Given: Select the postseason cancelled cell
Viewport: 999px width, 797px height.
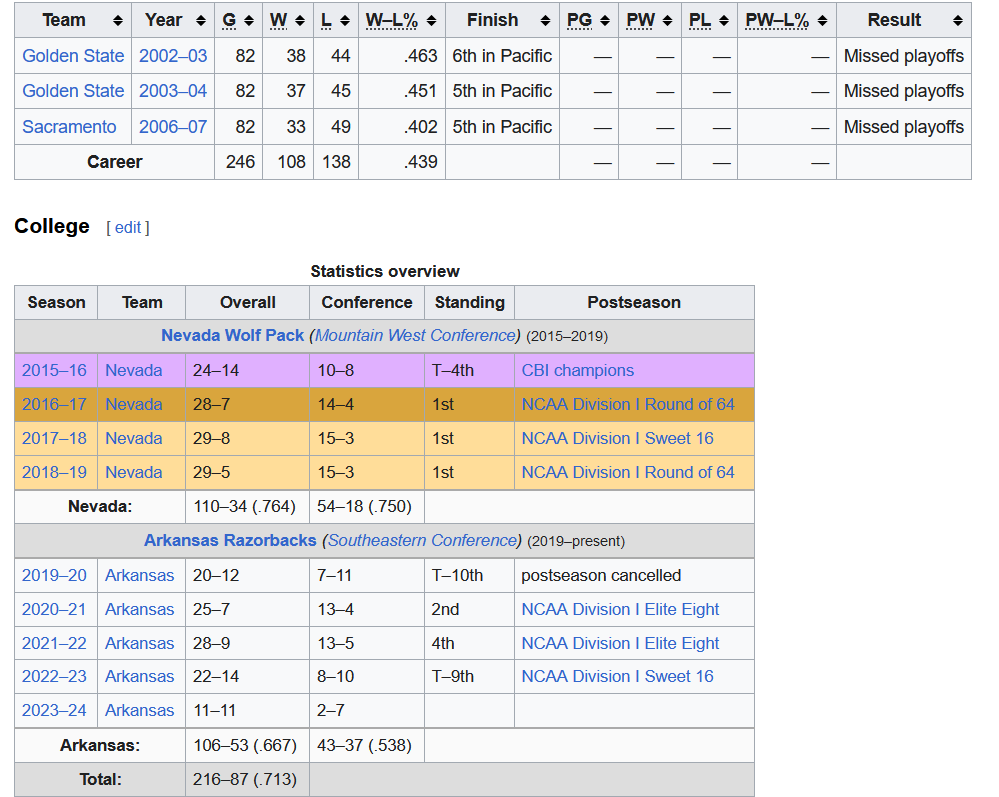Looking at the screenshot, I should [634, 575].
